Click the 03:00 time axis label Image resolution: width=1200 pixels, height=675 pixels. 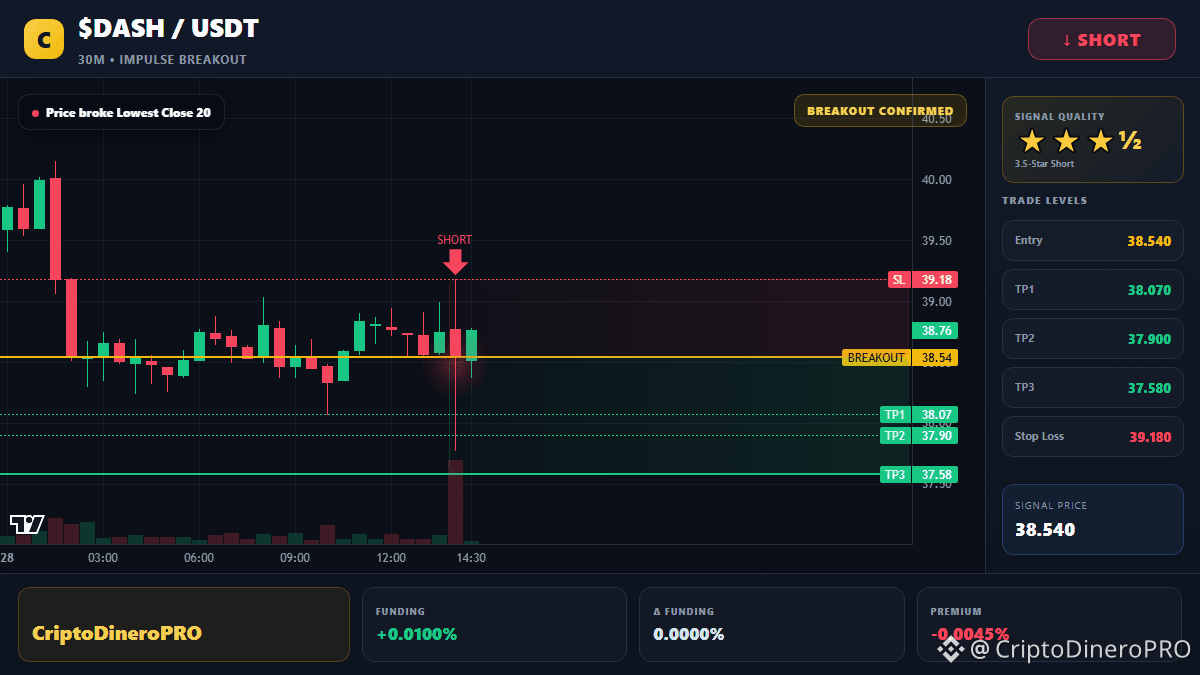pyautogui.click(x=103, y=558)
